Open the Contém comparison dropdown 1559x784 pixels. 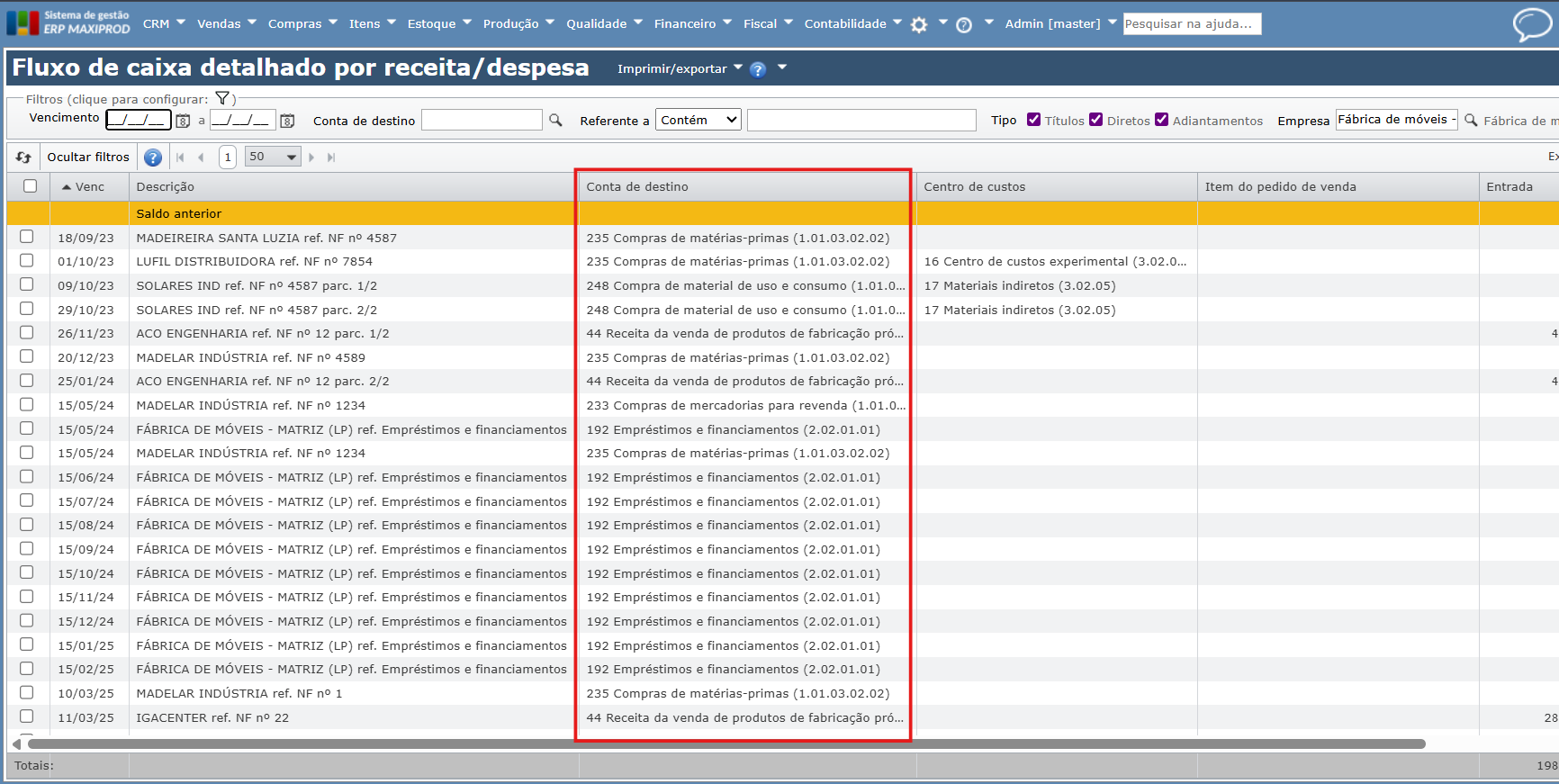[698, 120]
